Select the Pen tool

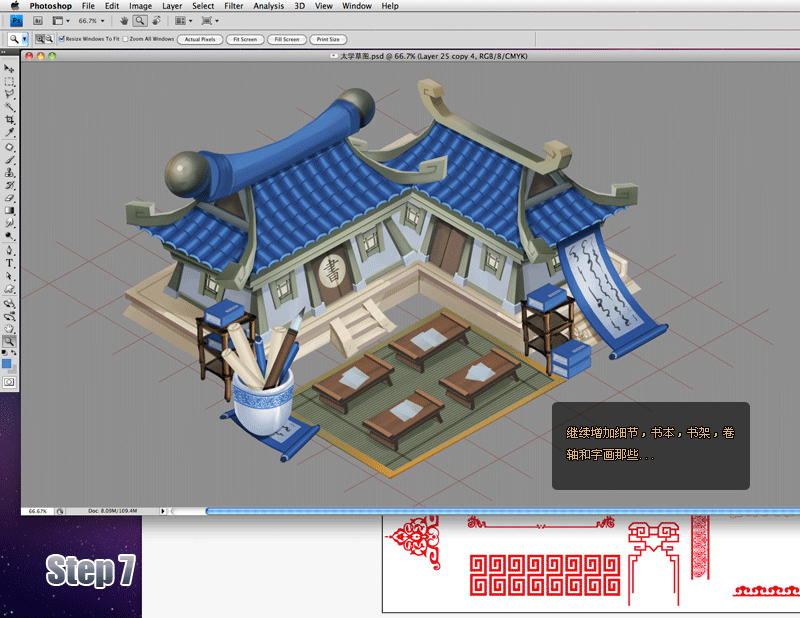click(9, 251)
